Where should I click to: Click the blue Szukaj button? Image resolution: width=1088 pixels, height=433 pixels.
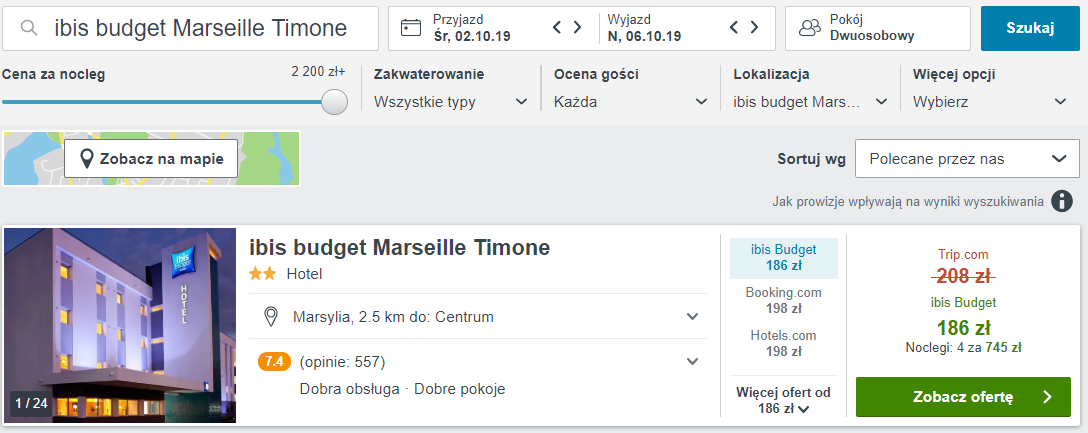coord(1030,28)
